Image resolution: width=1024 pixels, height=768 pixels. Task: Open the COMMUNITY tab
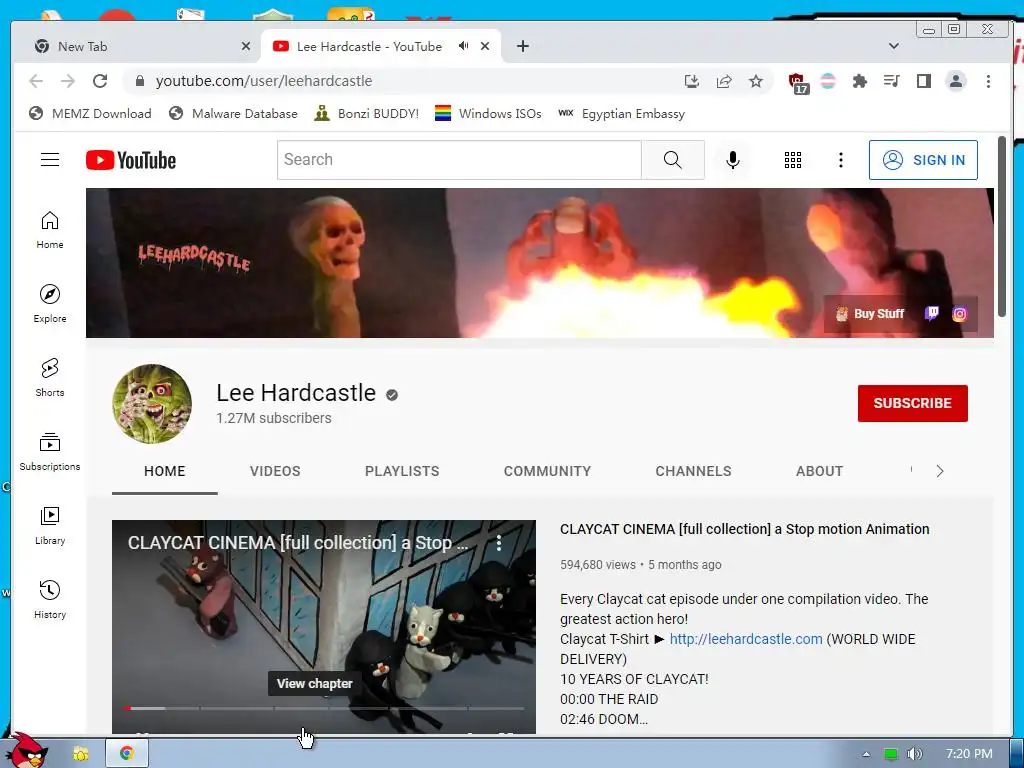(547, 471)
